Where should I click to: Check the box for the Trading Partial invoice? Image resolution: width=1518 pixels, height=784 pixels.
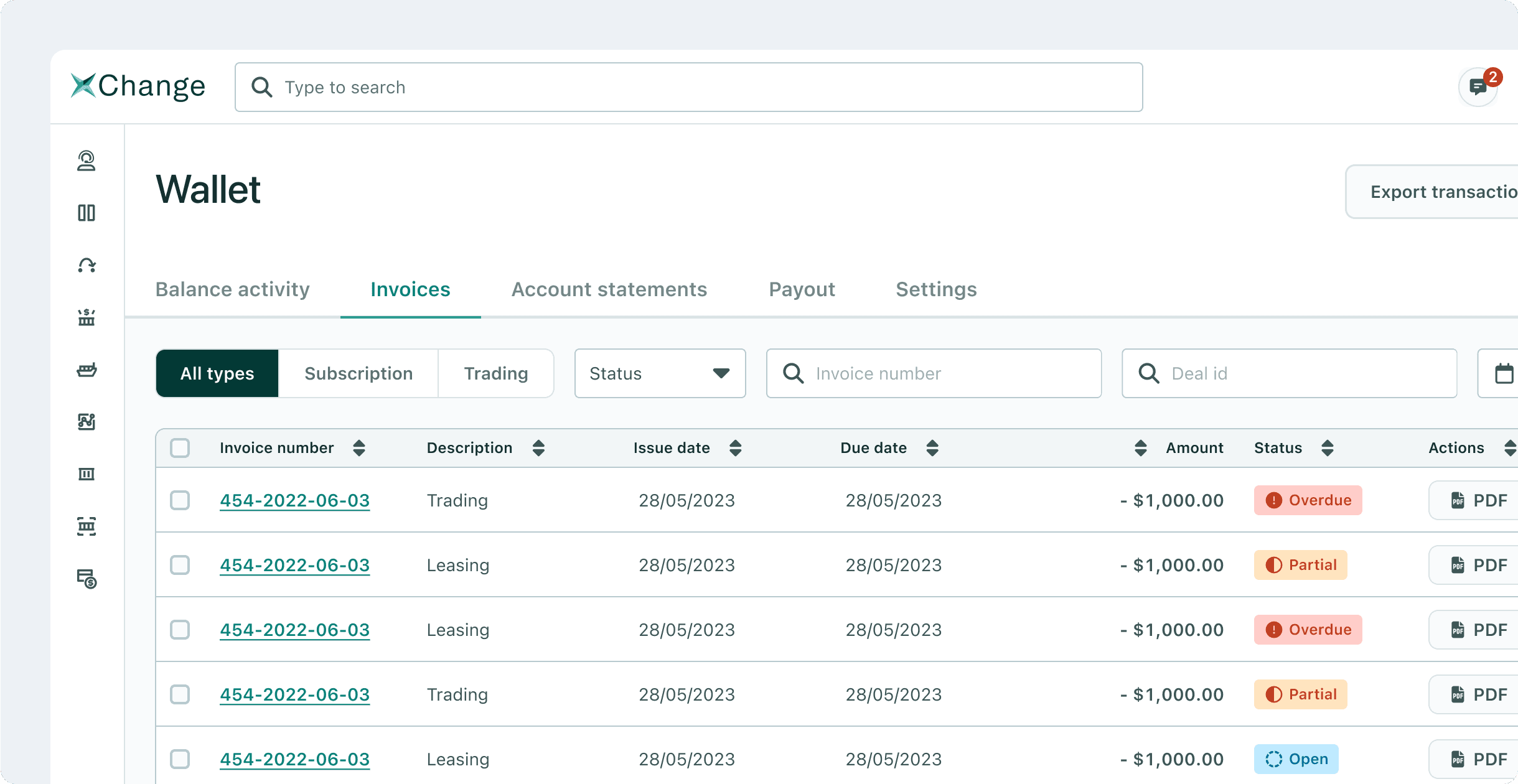coord(180,694)
